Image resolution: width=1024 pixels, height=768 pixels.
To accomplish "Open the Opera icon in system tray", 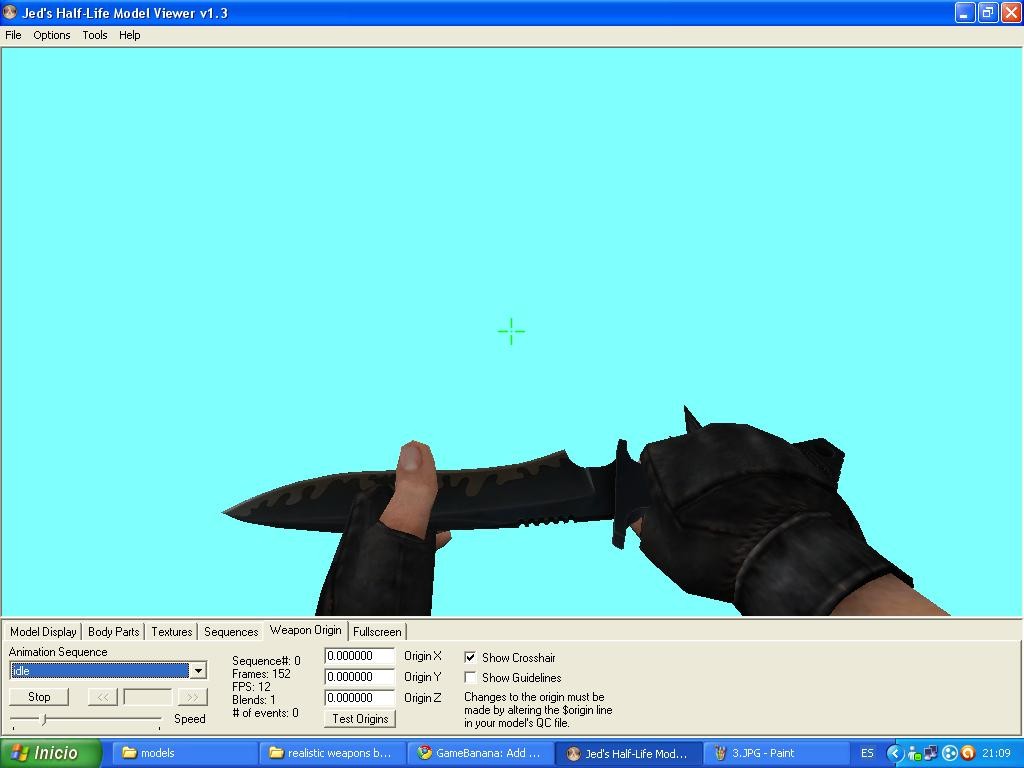I will click(x=966, y=753).
